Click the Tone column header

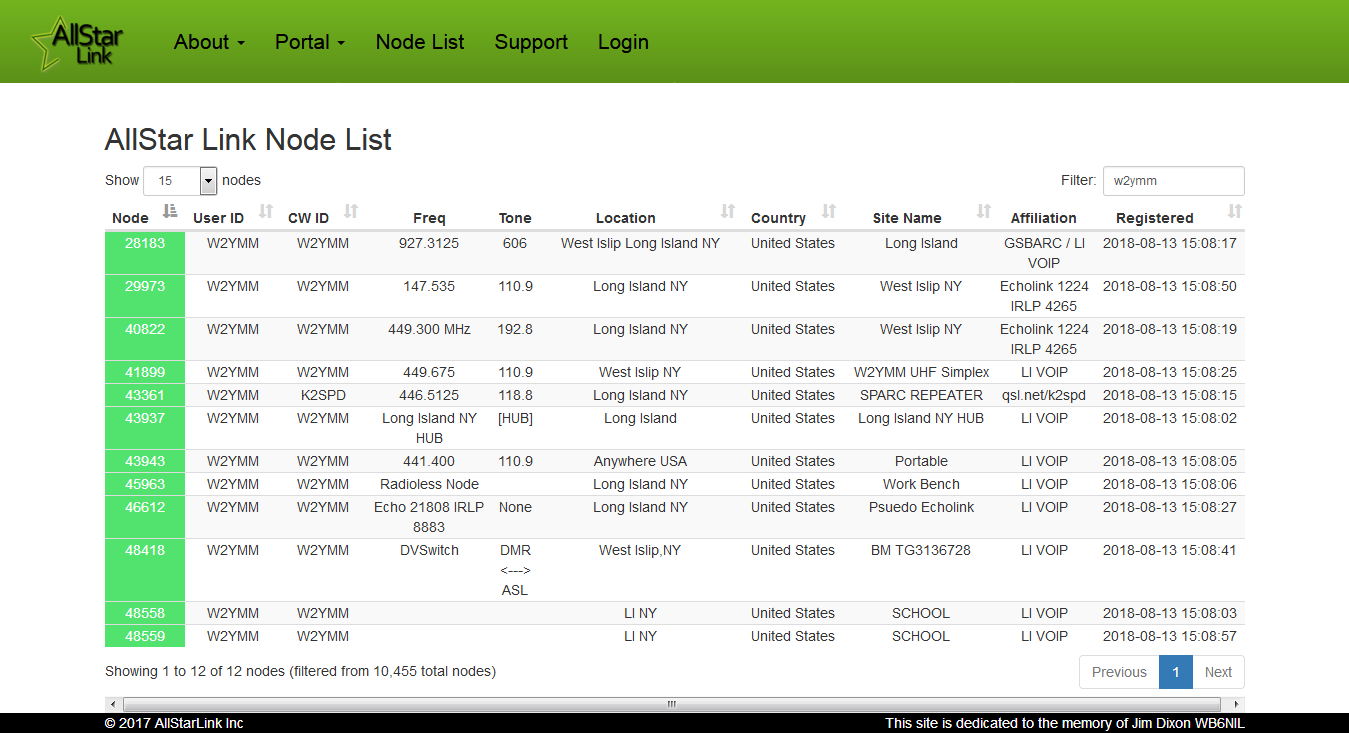pyautogui.click(x=515, y=218)
